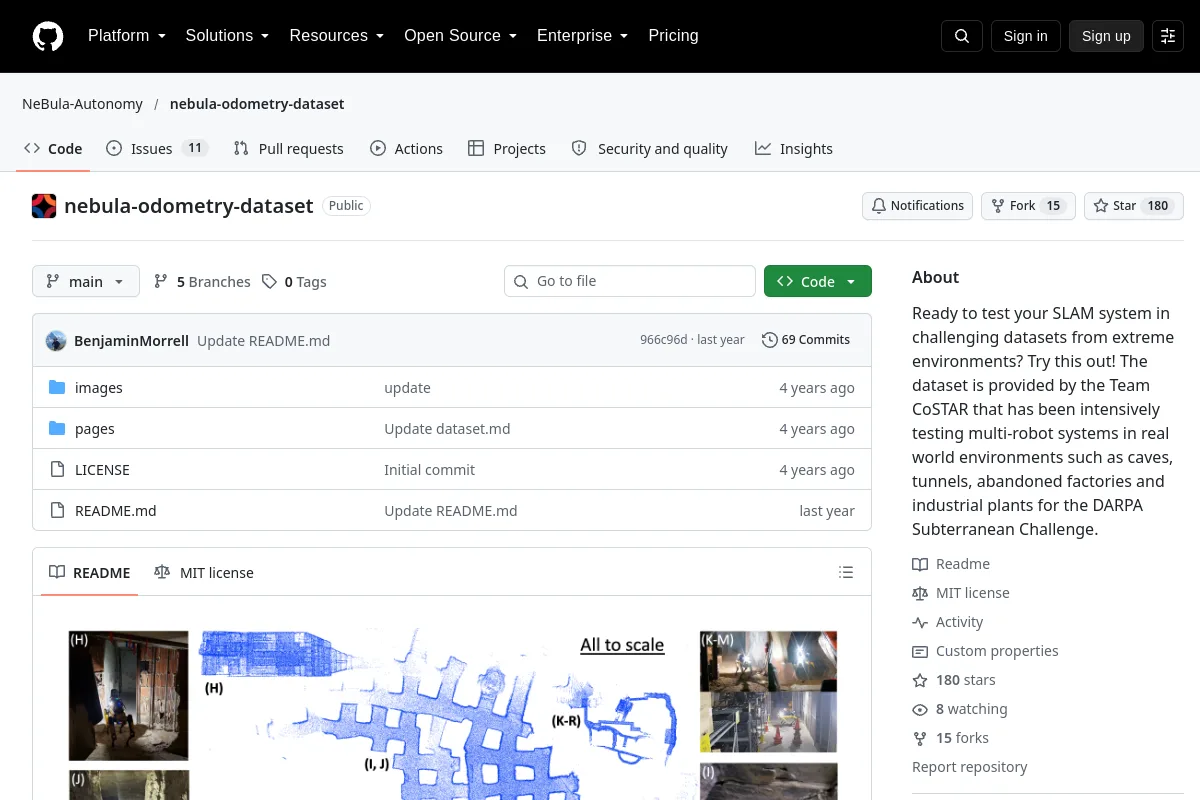
Task: Click the star icon beside 180 stars
Action: (x=920, y=681)
